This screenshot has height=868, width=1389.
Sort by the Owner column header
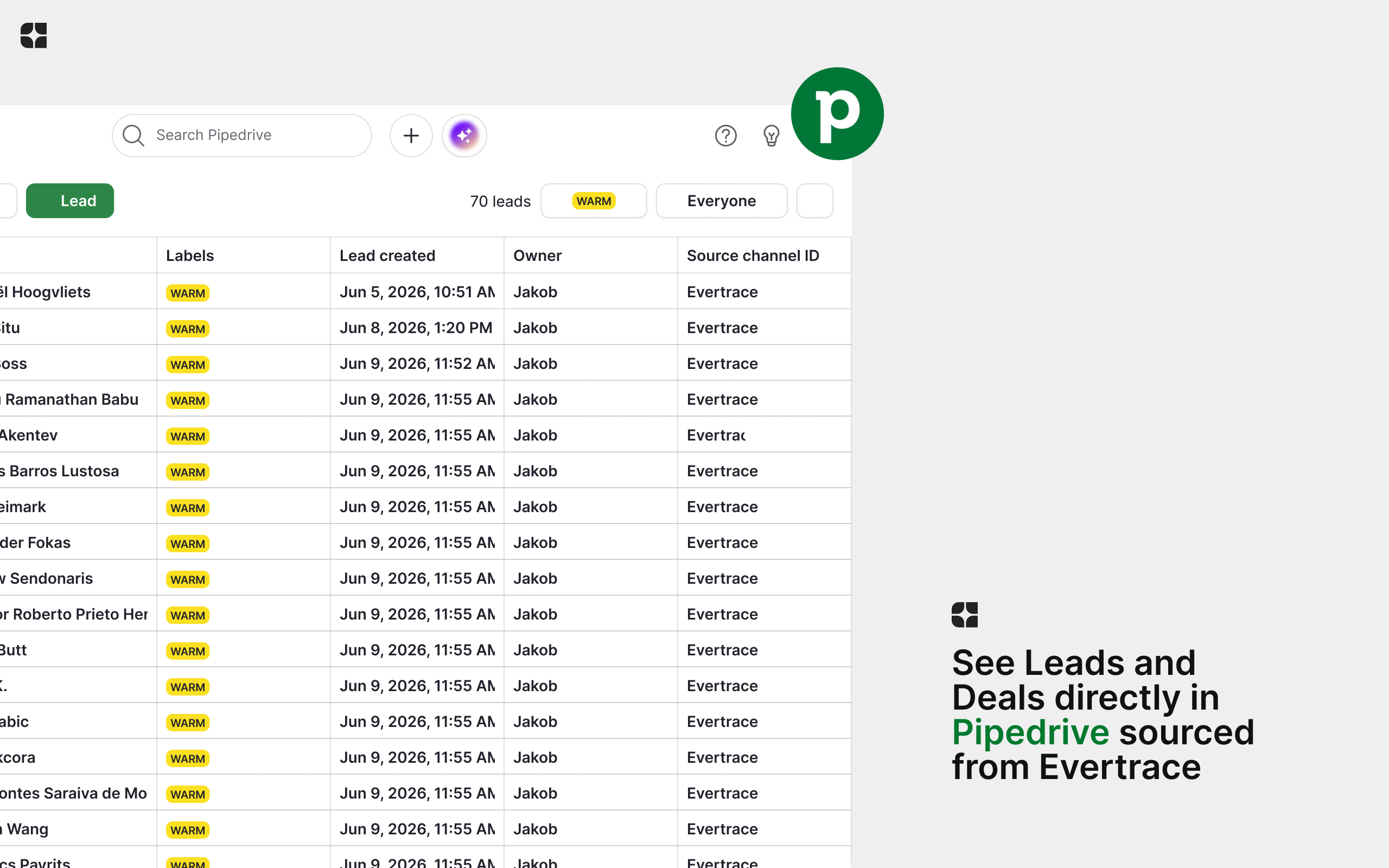[537, 256]
